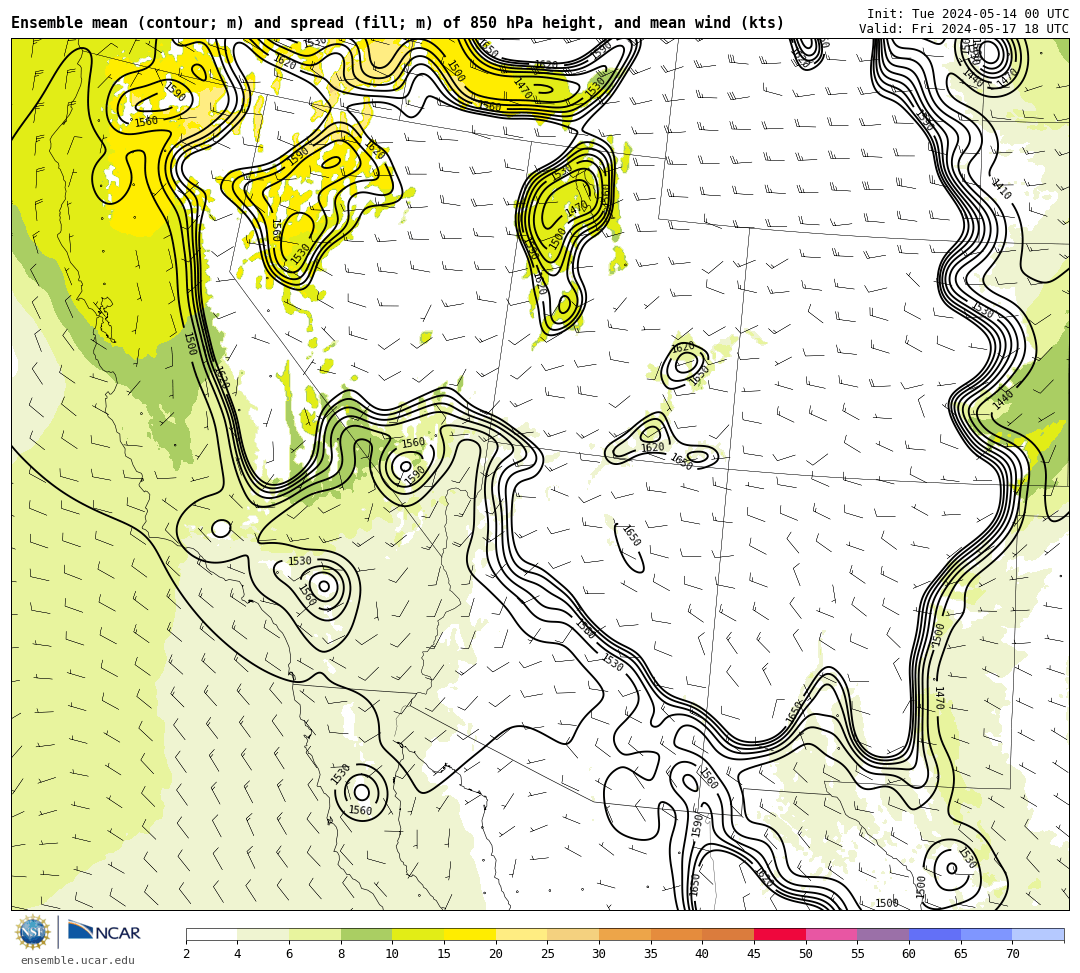
Task: Pick the pale yellow 20–25 legend swatch
Action: (x=521, y=934)
